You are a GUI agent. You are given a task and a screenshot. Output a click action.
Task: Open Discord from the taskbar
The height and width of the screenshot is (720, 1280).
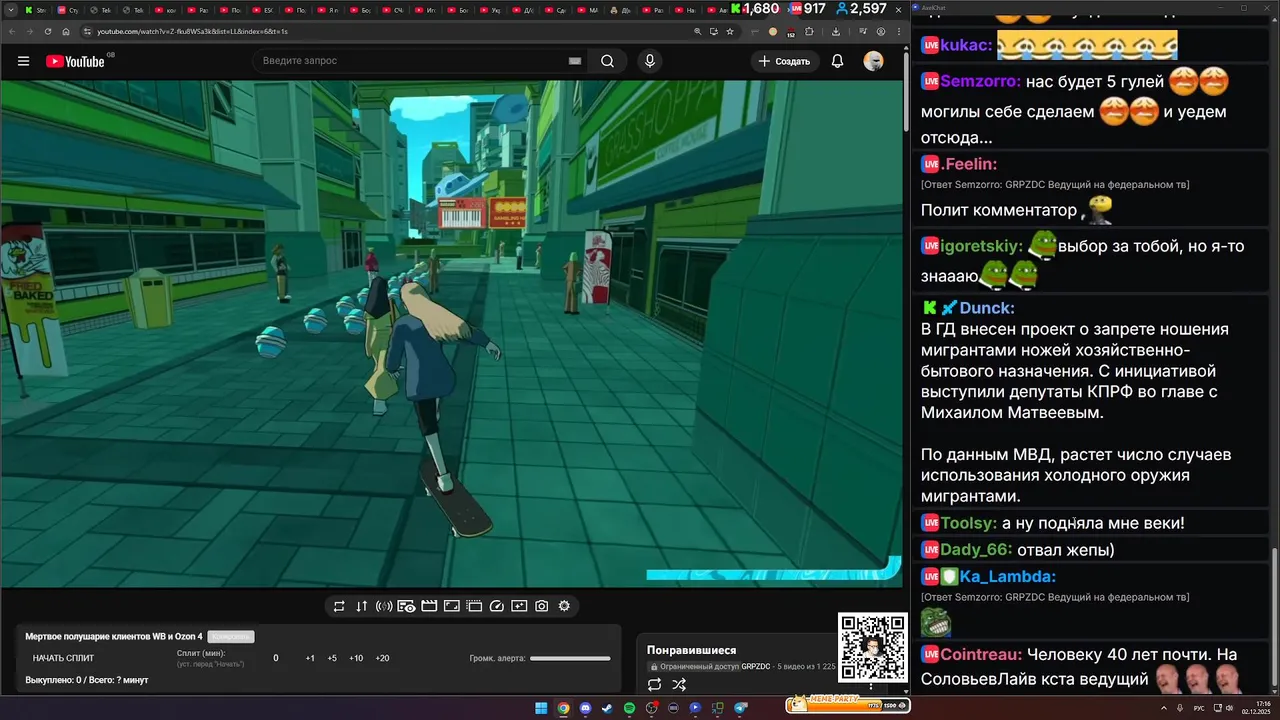[585, 708]
